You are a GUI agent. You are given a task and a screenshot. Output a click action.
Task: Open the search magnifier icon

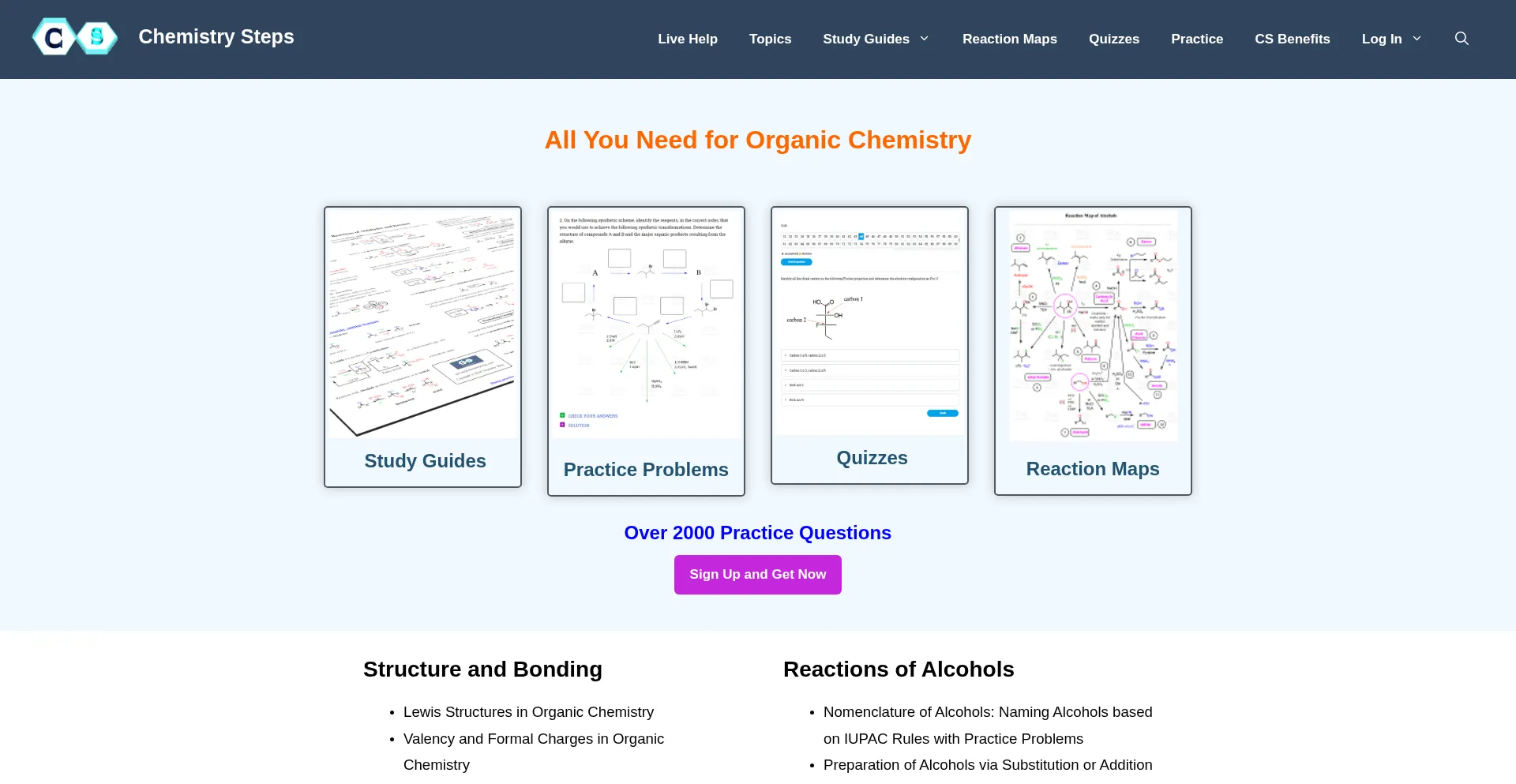(1462, 39)
